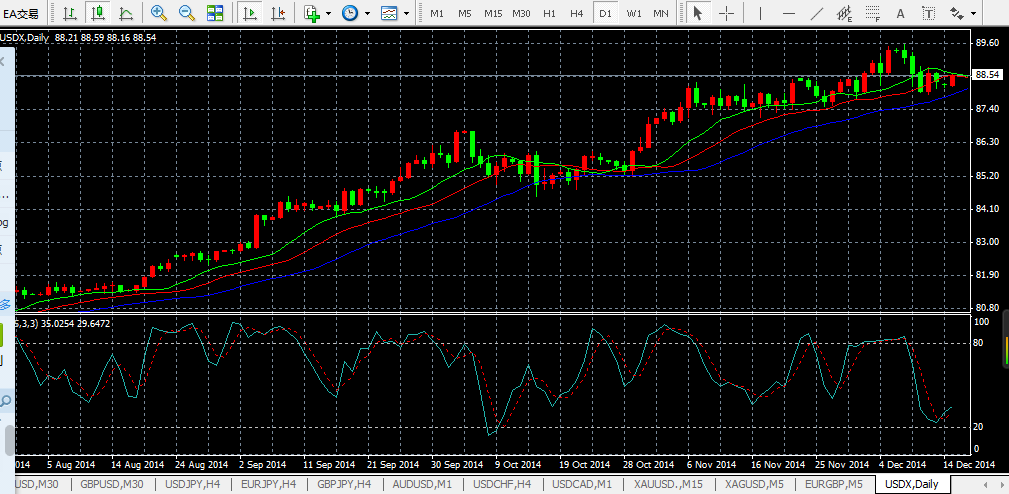Switch to the AUDUSD,M1 chart tab
The image size is (1009, 494).
point(423,484)
